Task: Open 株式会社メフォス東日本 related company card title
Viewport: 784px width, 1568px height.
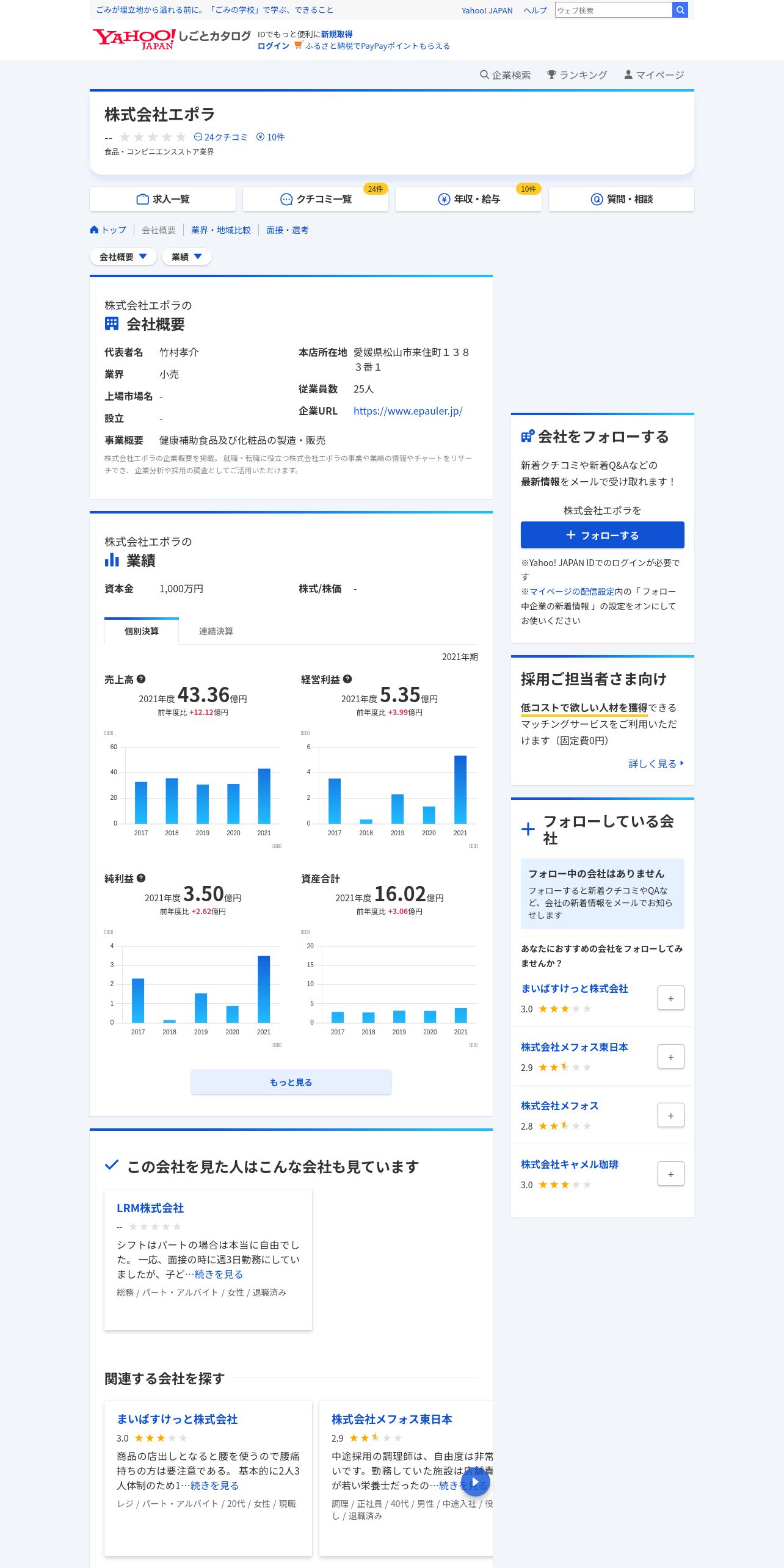Action: click(392, 1419)
